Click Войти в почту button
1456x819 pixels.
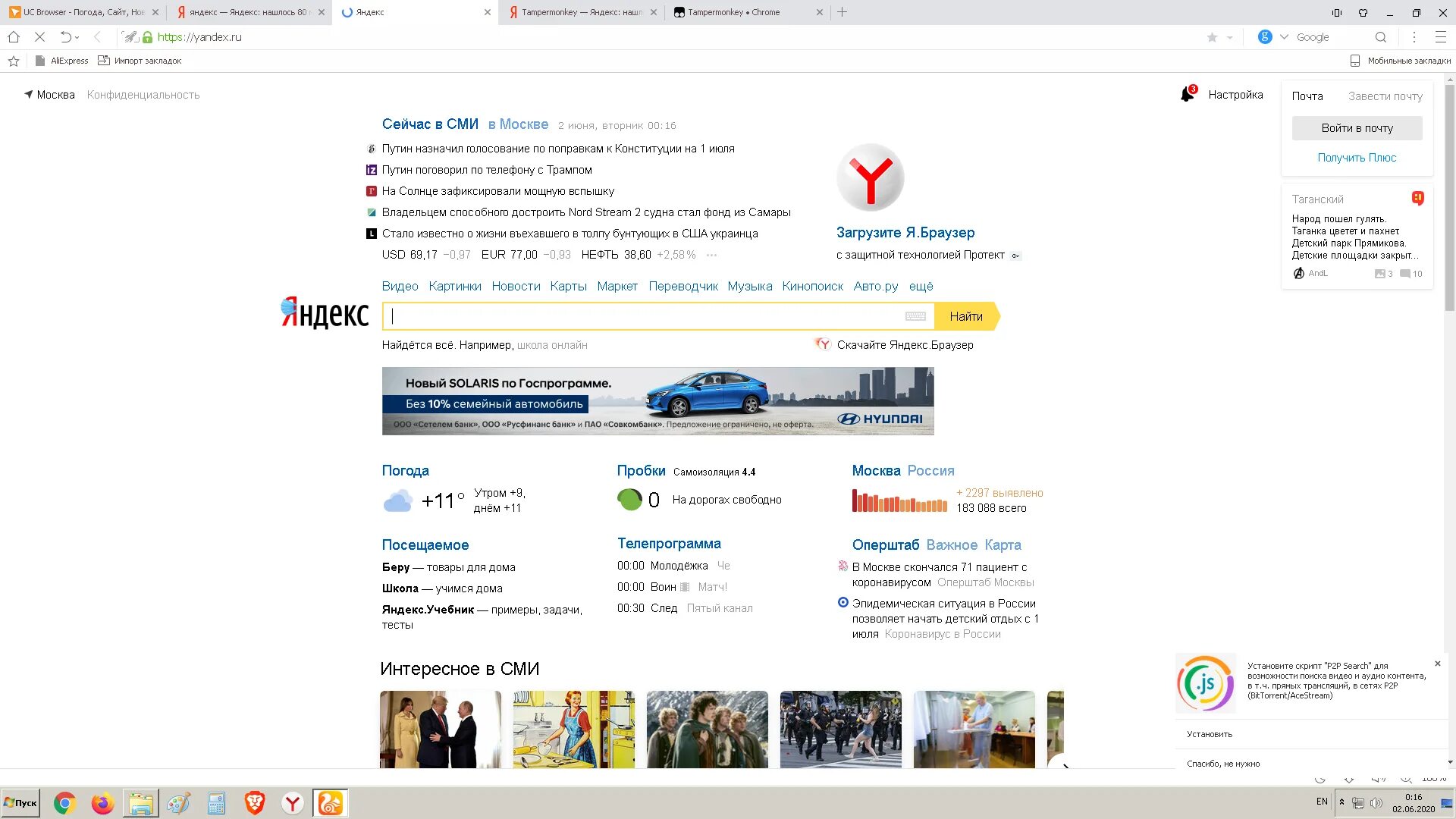pyautogui.click(x=1357, y=128)
